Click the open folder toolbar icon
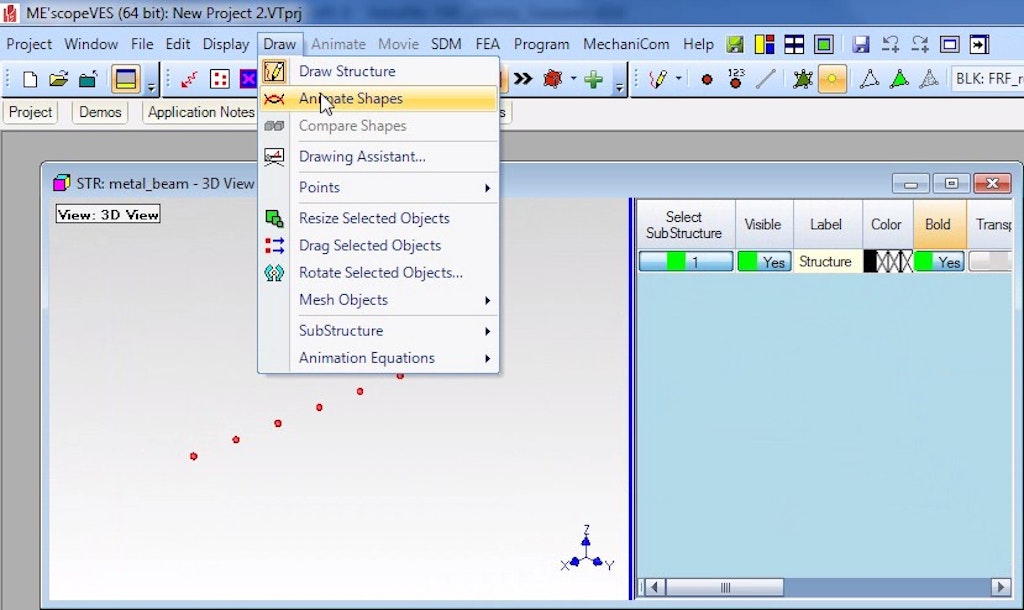 pyautogui.click(x=58, y=80)
